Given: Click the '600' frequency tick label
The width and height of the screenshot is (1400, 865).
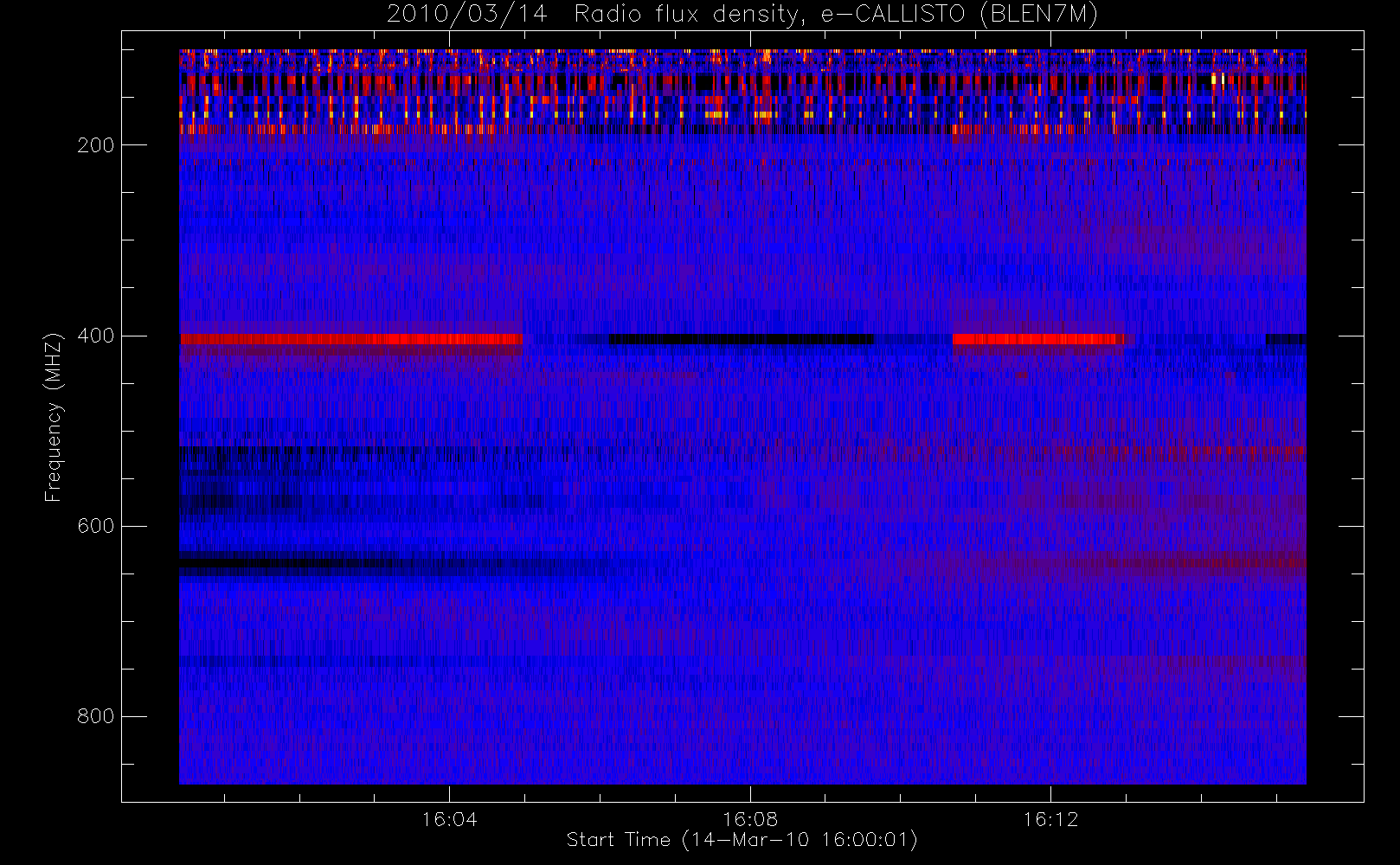Looking at the screenshot, I should [x=96, y=526].
